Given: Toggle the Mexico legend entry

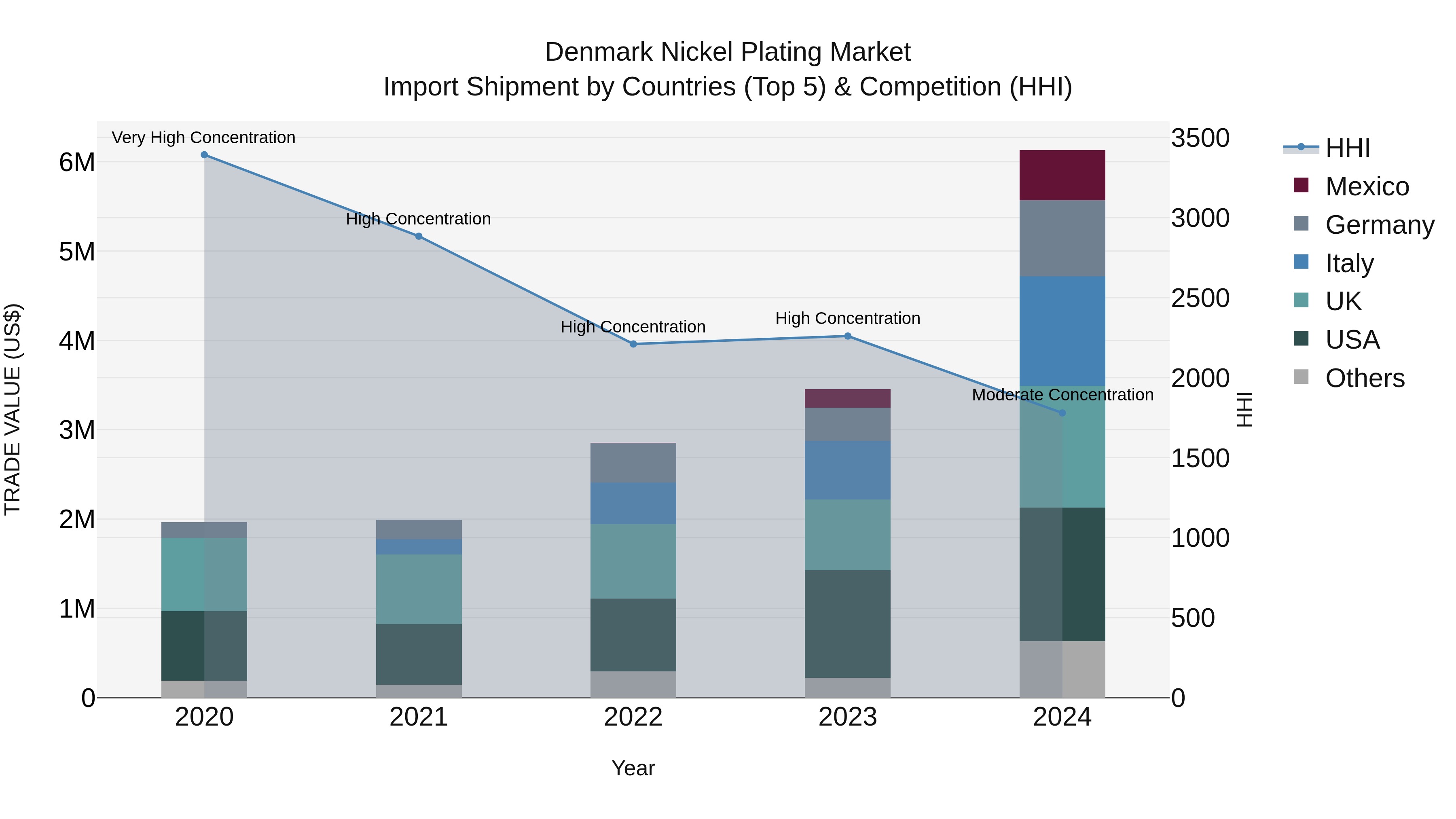Looking at the screenshot, I should [x=1351, y=186].
